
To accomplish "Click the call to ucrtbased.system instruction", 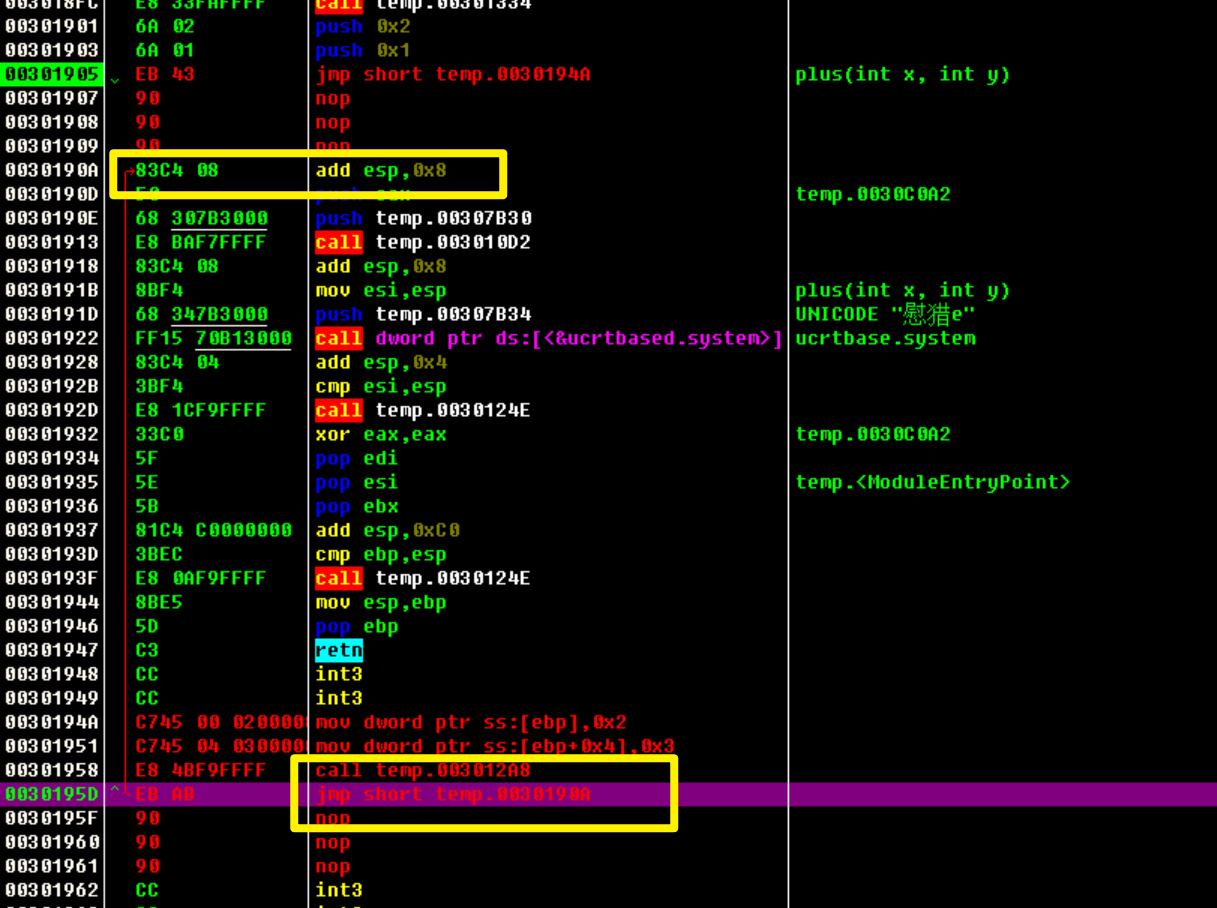I will tap(548, 338).
